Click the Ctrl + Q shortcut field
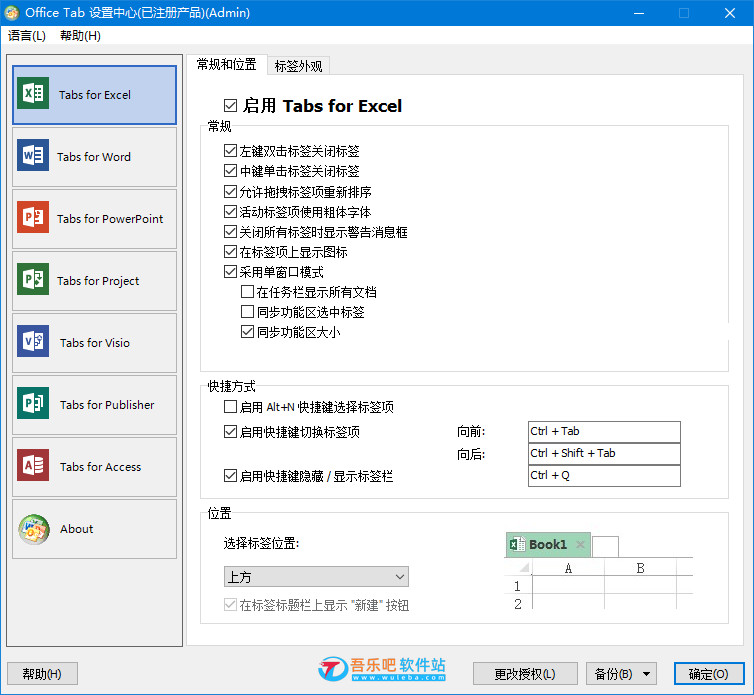The width and height of the screenshot is (754, 695). [604, 476]
